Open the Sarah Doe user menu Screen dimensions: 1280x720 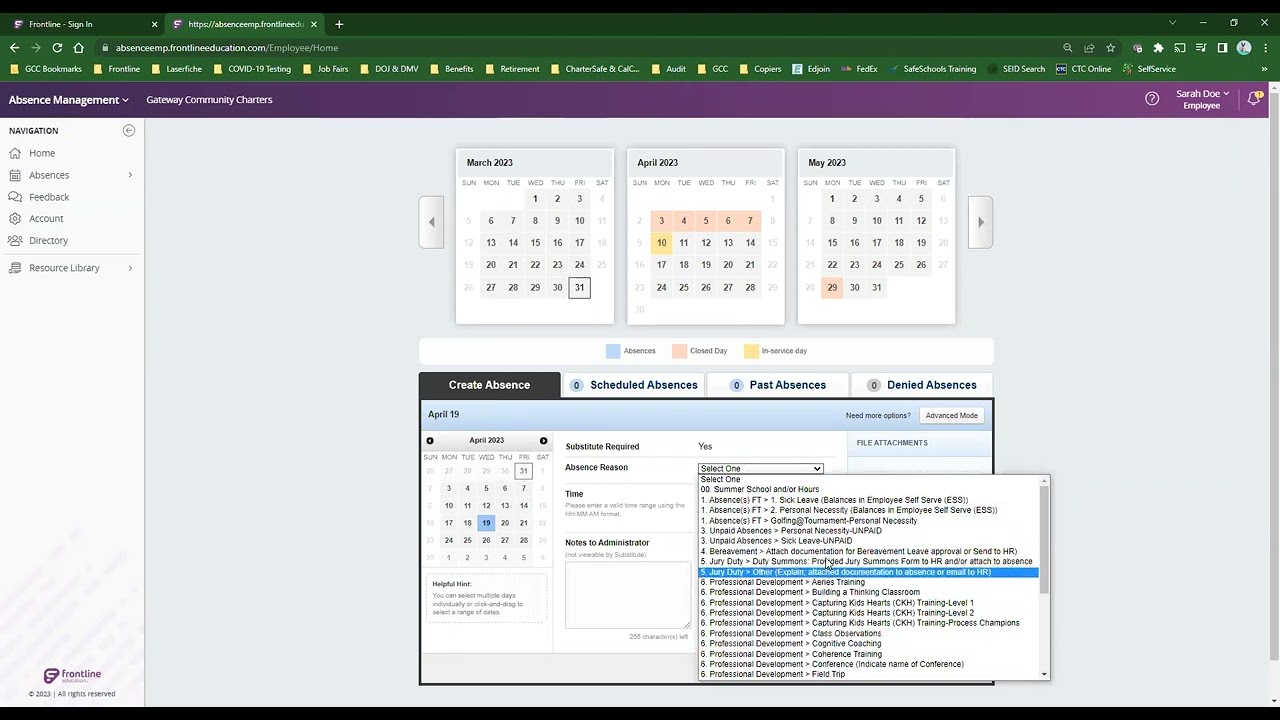point(1202,99)
